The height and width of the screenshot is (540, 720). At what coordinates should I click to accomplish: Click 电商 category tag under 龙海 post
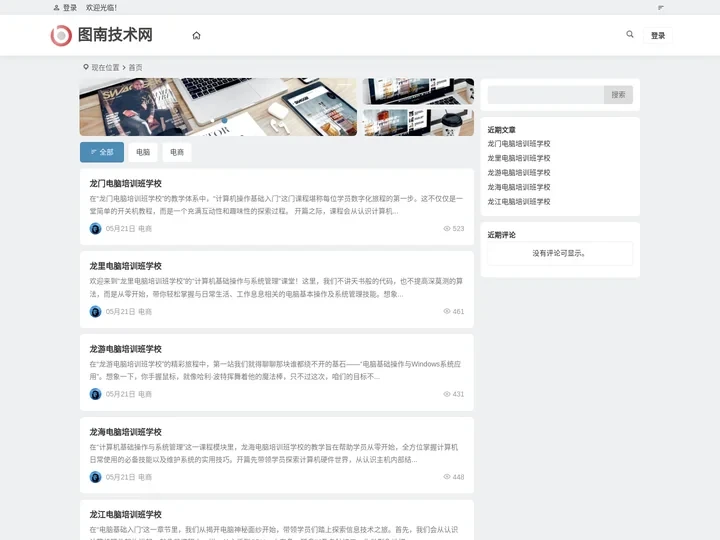click(x=145, y=478)
